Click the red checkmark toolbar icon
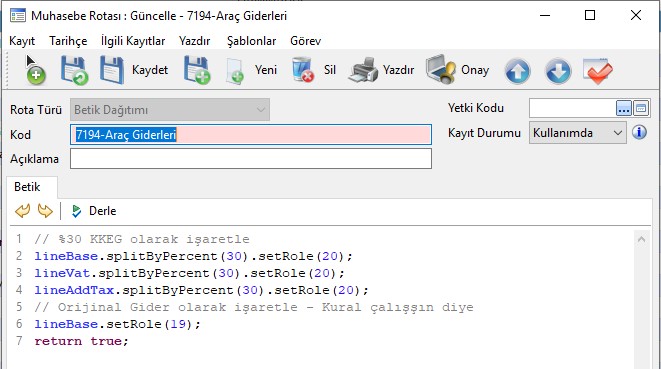 click(x=598, y=71)
